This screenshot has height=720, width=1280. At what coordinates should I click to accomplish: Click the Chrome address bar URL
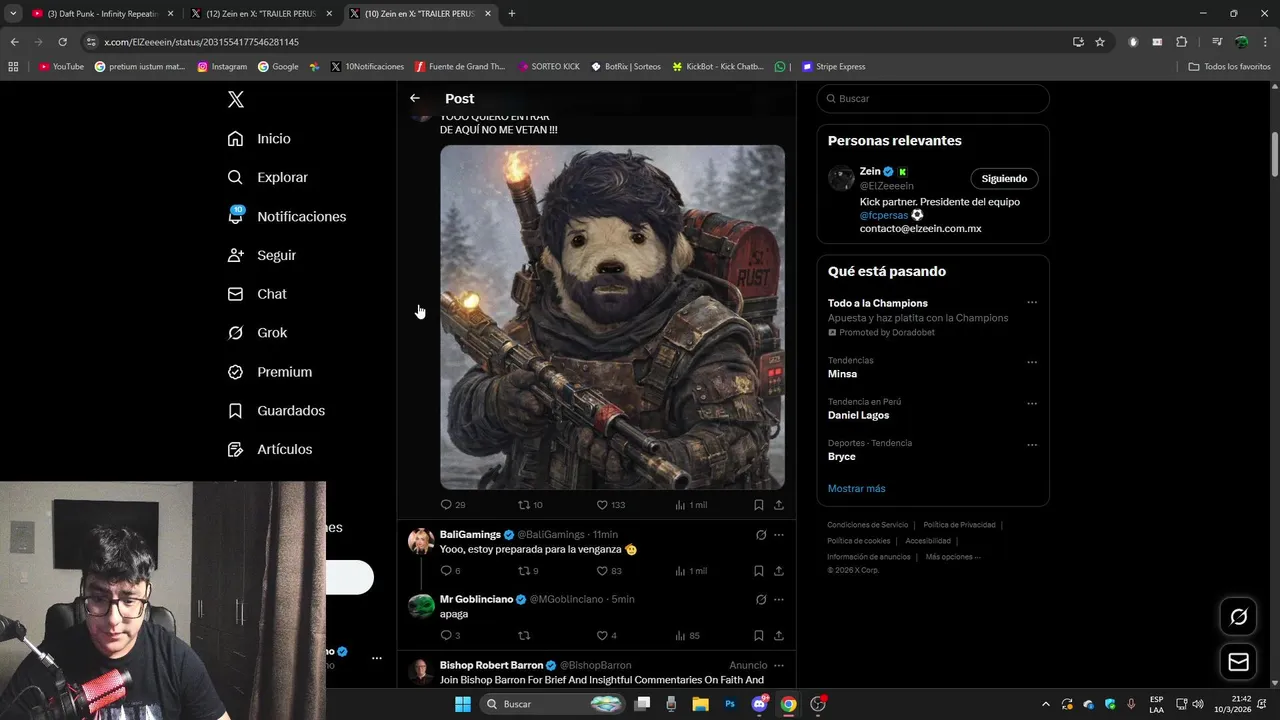click(201, 42)
